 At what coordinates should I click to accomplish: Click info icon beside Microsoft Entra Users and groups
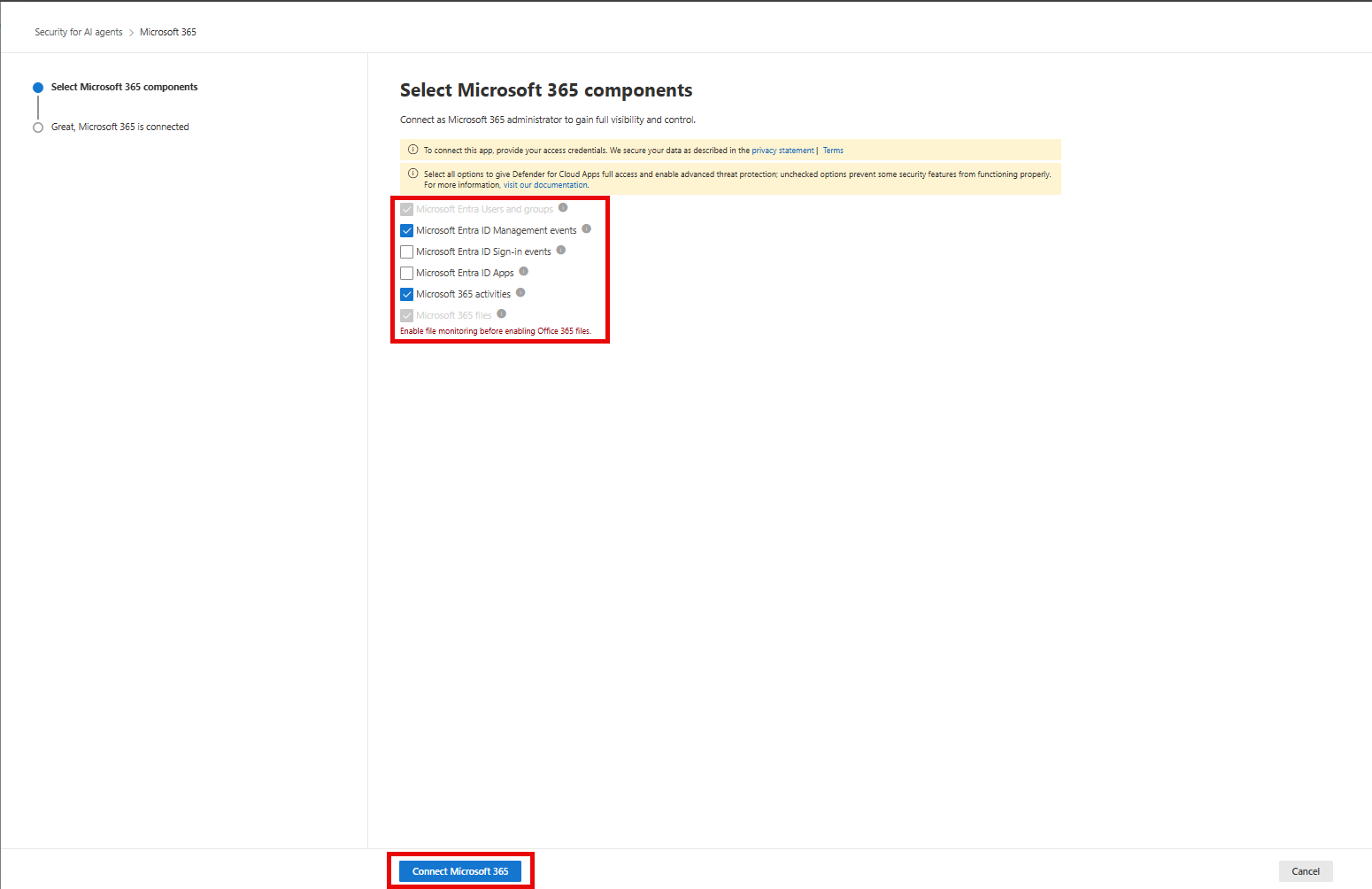click(563, 208)
